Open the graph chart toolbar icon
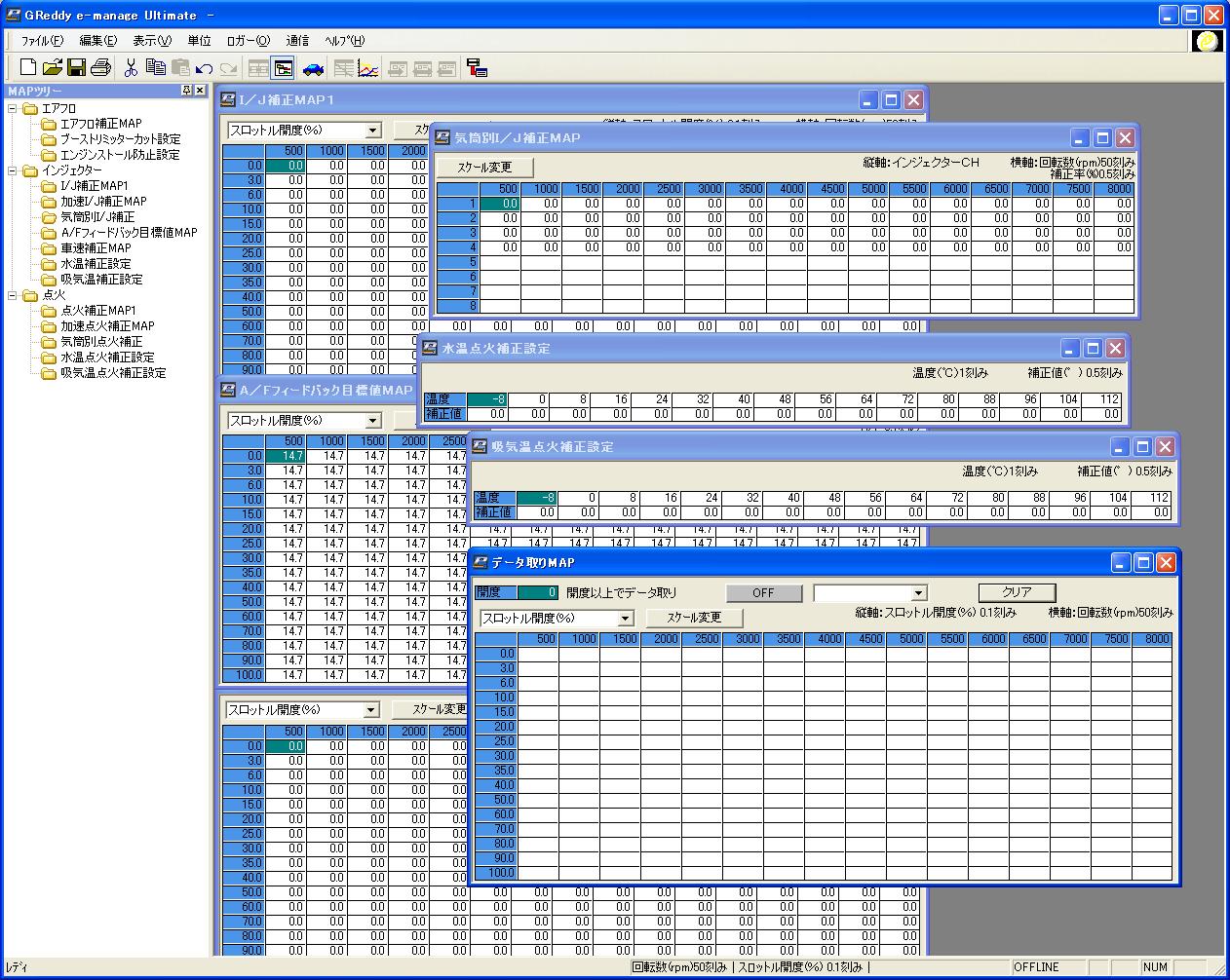This screenshot has width=1230, height=980. (x=368, y=68)
